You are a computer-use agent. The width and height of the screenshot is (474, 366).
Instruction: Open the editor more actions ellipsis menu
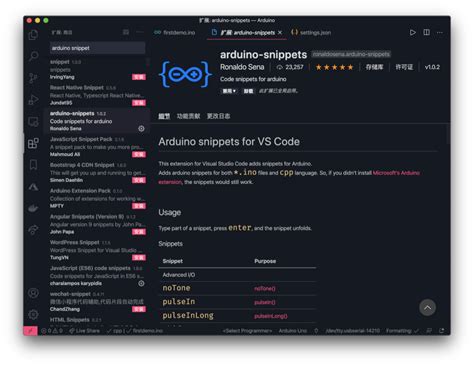click(x=440, y=32)
